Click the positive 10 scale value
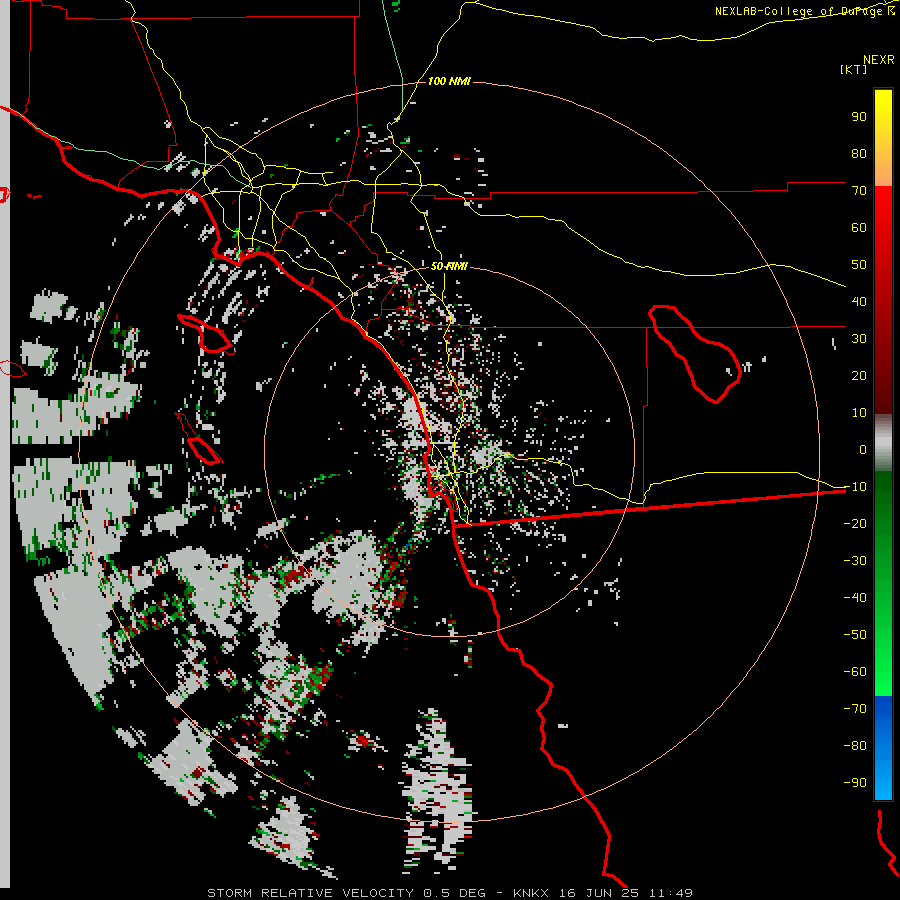 point(859,413)
